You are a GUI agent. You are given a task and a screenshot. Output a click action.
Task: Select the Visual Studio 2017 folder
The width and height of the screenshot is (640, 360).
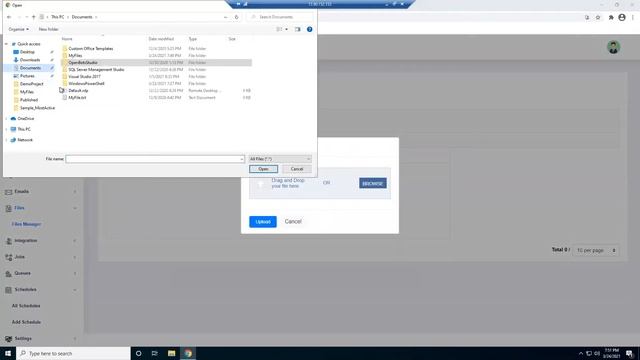84,76
